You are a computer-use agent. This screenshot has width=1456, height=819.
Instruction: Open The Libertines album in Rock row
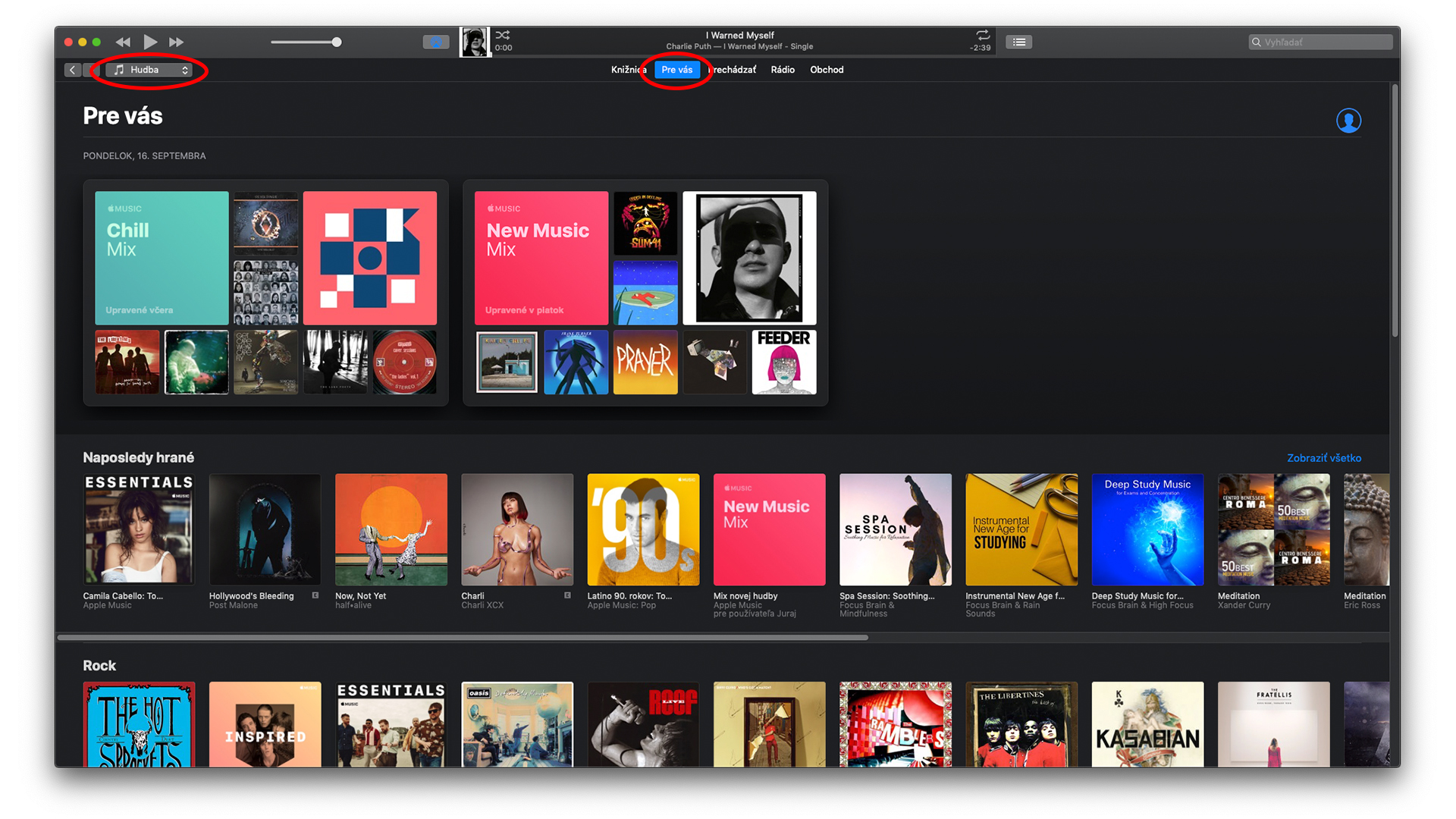coord(1021,724)
